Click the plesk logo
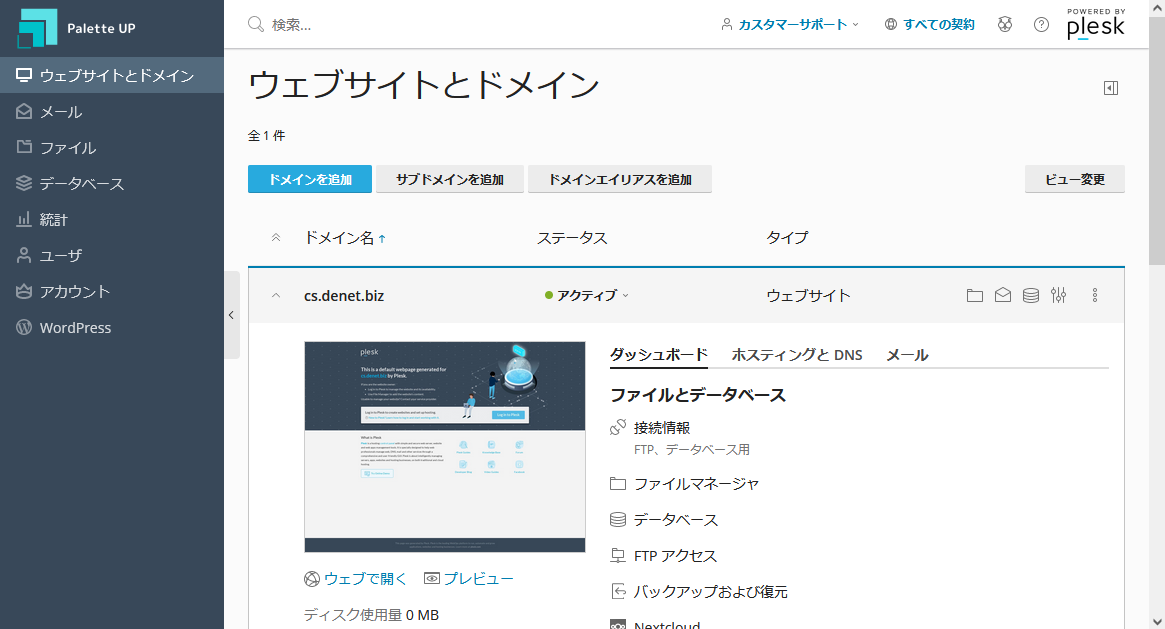Screen dimensions: 1165x629 pos(1096,24)
